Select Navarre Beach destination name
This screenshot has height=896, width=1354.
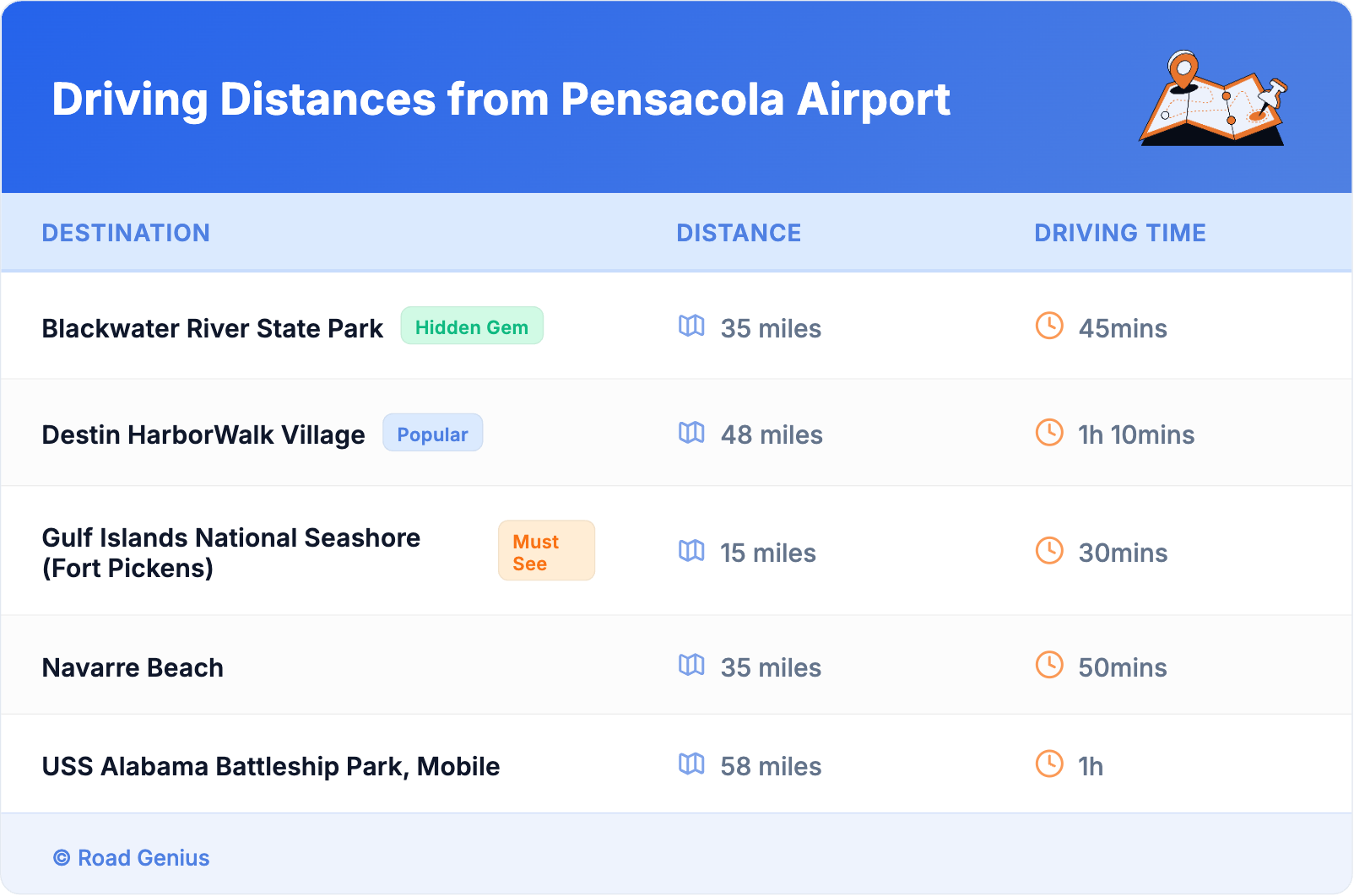133,668
